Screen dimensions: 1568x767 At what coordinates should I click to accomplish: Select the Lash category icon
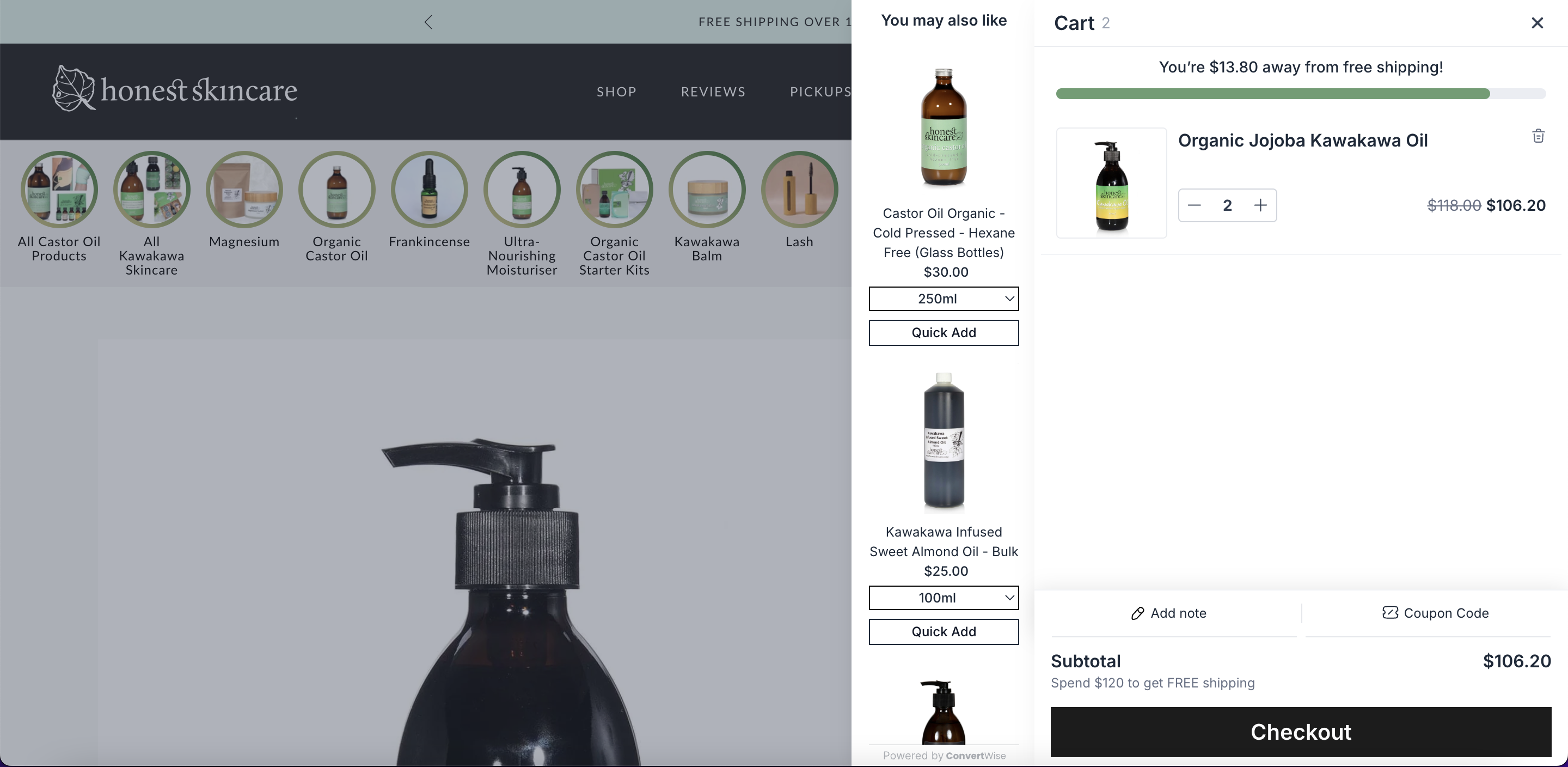(x=799, y=190)
